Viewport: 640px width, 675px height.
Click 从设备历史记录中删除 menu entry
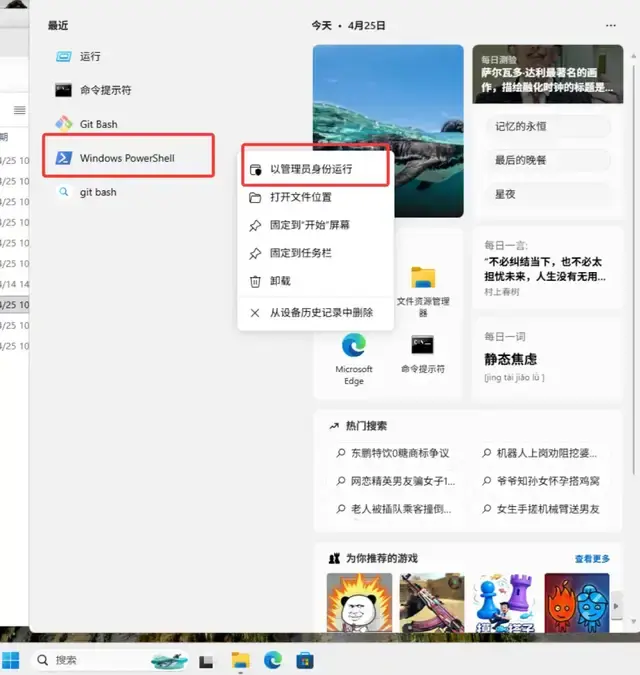pos(315,313)
